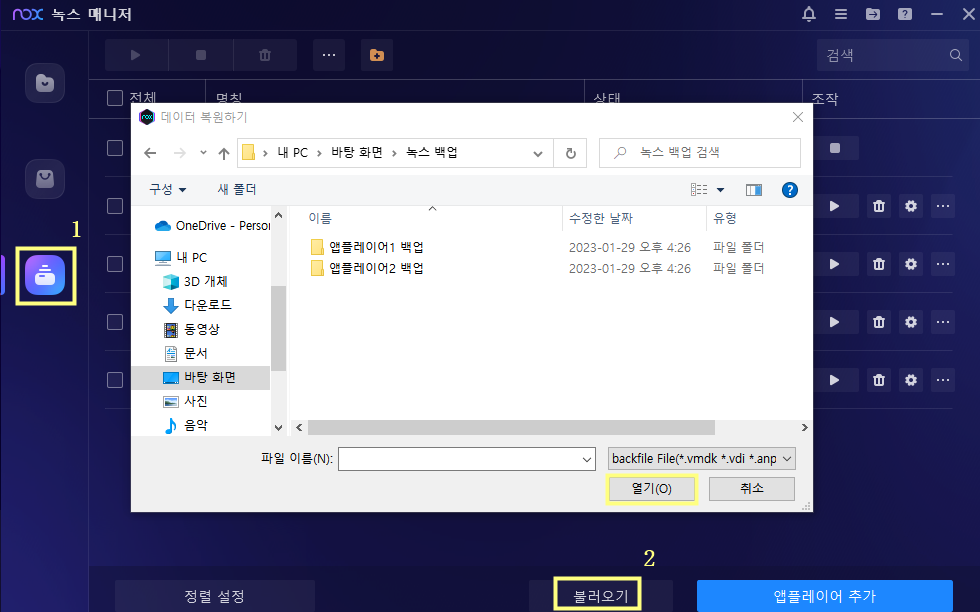980x612 pixels.
Task: Click the navigation pane vertical scrollbar
Action: click(x=279, y=329)
